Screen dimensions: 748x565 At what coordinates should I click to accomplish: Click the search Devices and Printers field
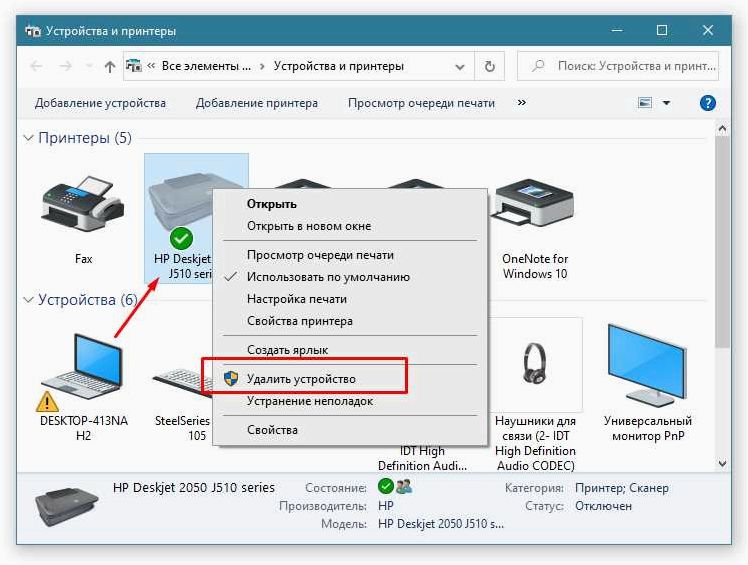pos(618,66)
